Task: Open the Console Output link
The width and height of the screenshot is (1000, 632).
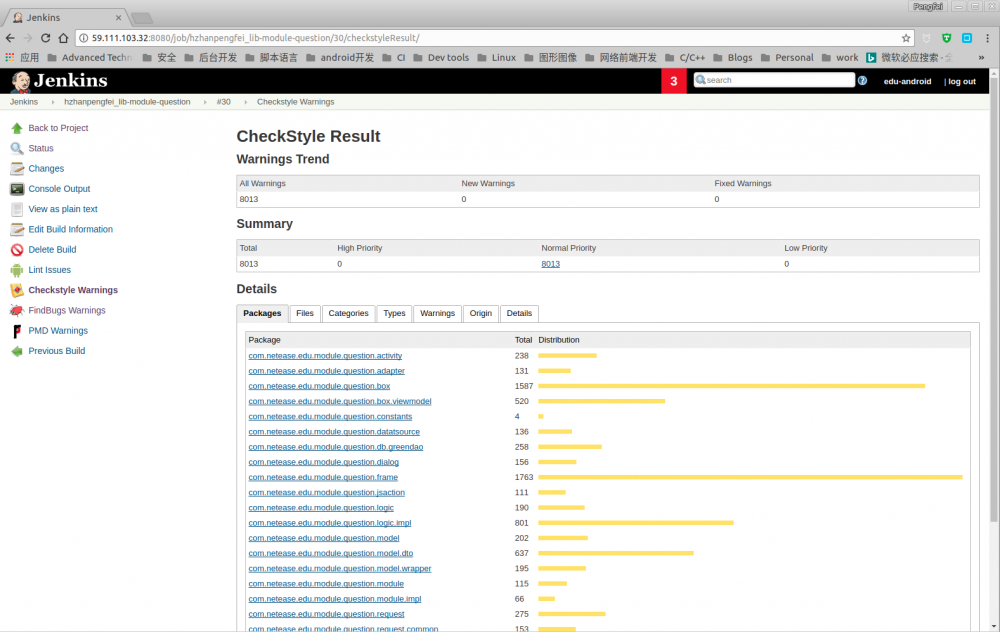Action: pyautogui.click(x=59, y=189)
